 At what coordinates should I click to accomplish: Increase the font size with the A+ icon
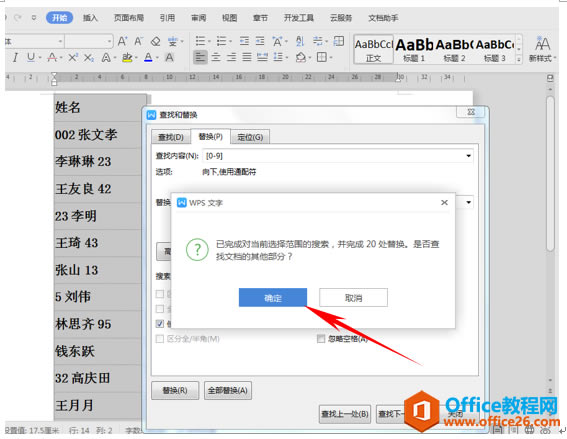coord(123,41)
